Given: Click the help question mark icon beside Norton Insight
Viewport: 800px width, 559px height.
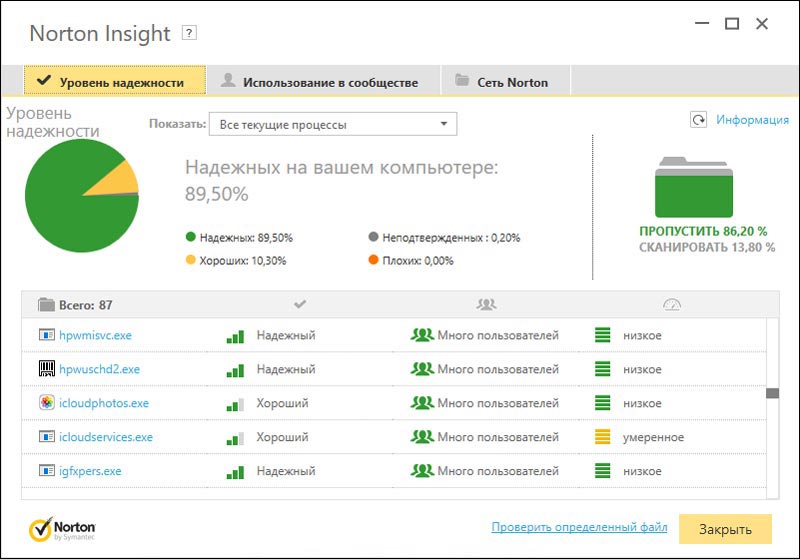Looking at the screenshot, I should pos(189,33).
